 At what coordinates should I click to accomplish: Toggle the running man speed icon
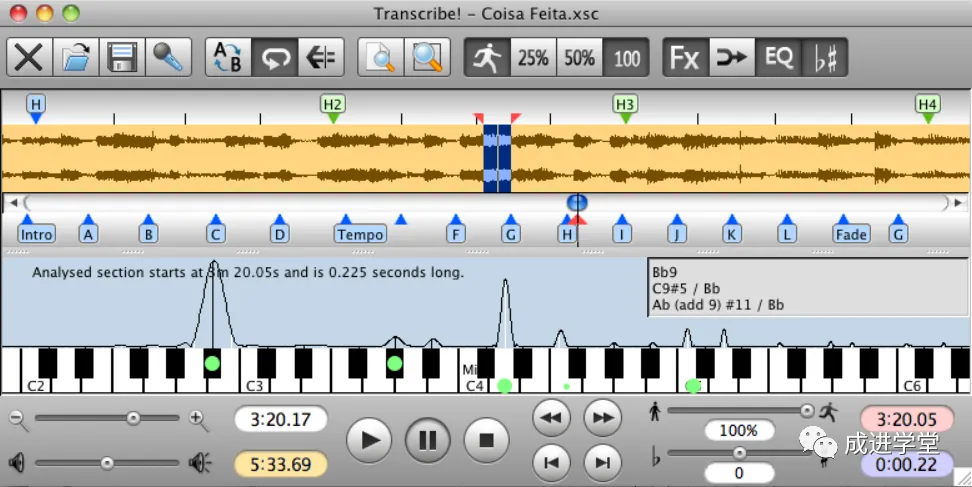click(x=487, y=58)
